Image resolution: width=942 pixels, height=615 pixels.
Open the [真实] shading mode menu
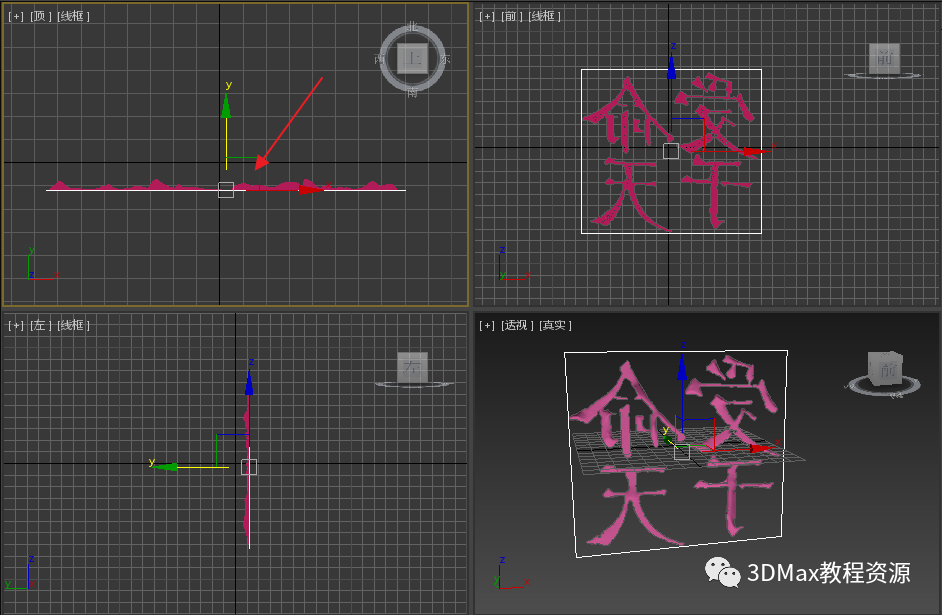point(555,326)
